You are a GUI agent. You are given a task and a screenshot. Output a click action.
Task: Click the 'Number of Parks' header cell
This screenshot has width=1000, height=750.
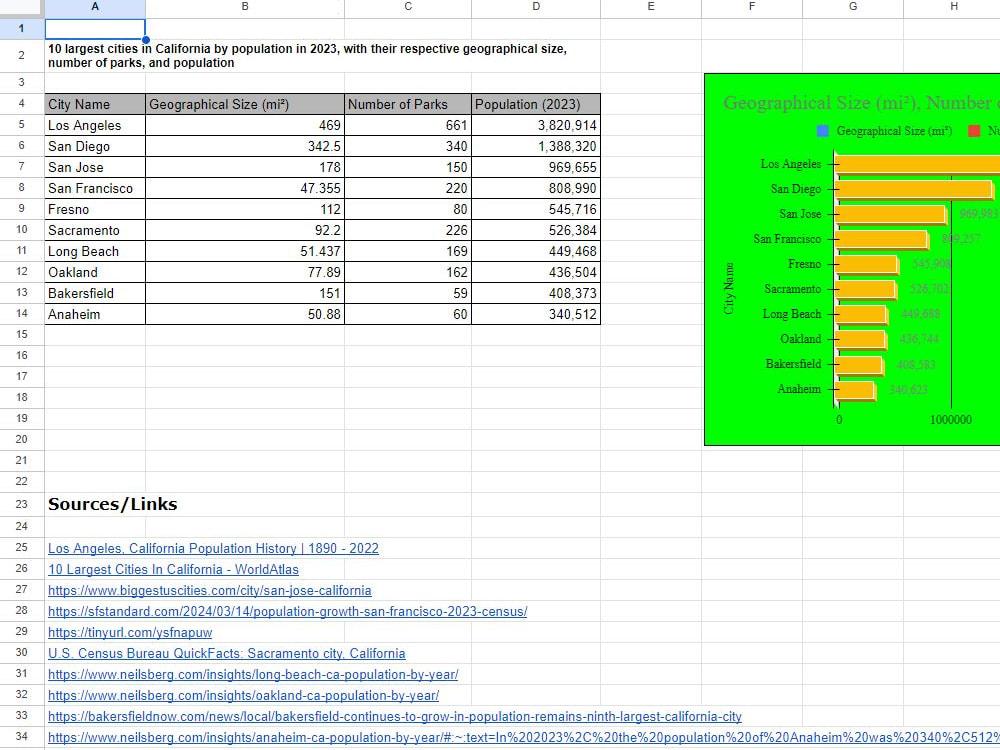point(408,105)
